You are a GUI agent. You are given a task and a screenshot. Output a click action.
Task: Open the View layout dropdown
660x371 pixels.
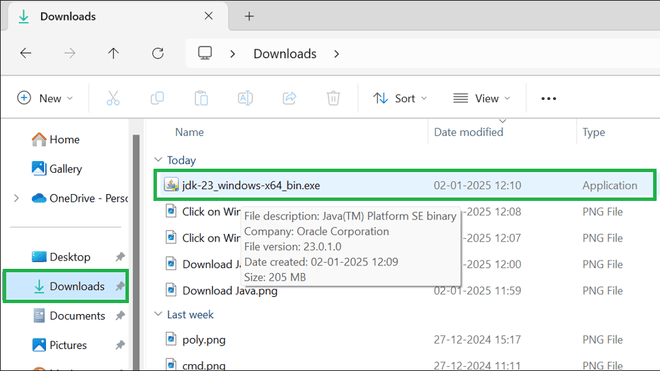coord(482,98)
